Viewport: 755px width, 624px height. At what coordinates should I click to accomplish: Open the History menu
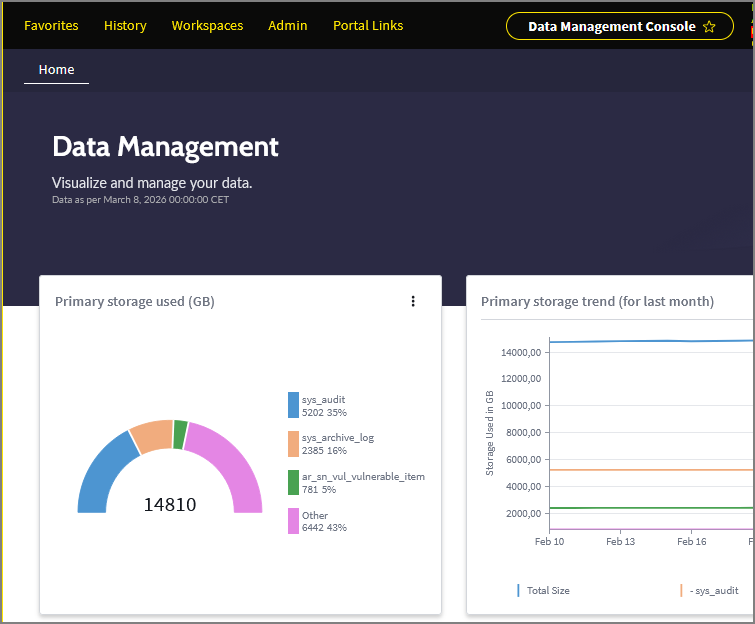125,25
